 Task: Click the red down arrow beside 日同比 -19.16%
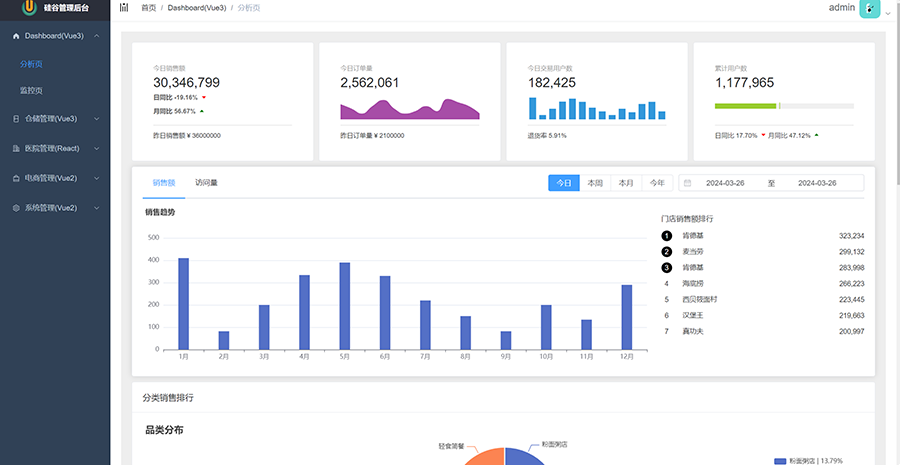click(203, 98)
